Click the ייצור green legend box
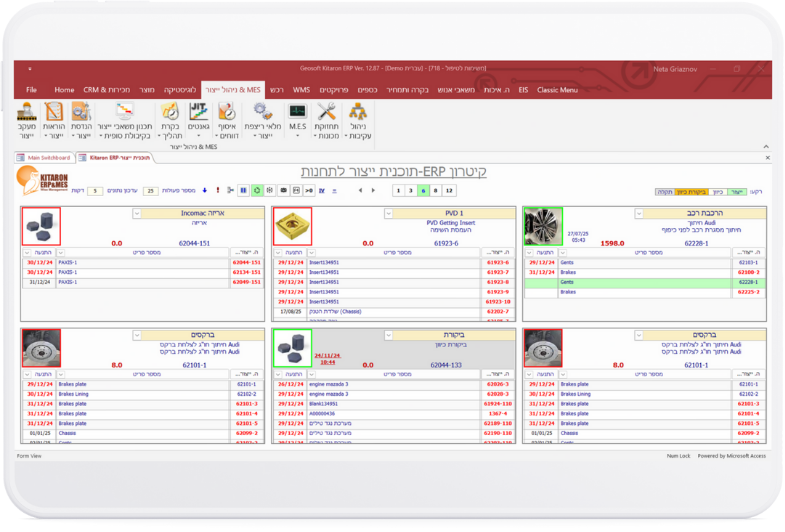The height and width of the screenshot is (532, 785). (737, 192)
